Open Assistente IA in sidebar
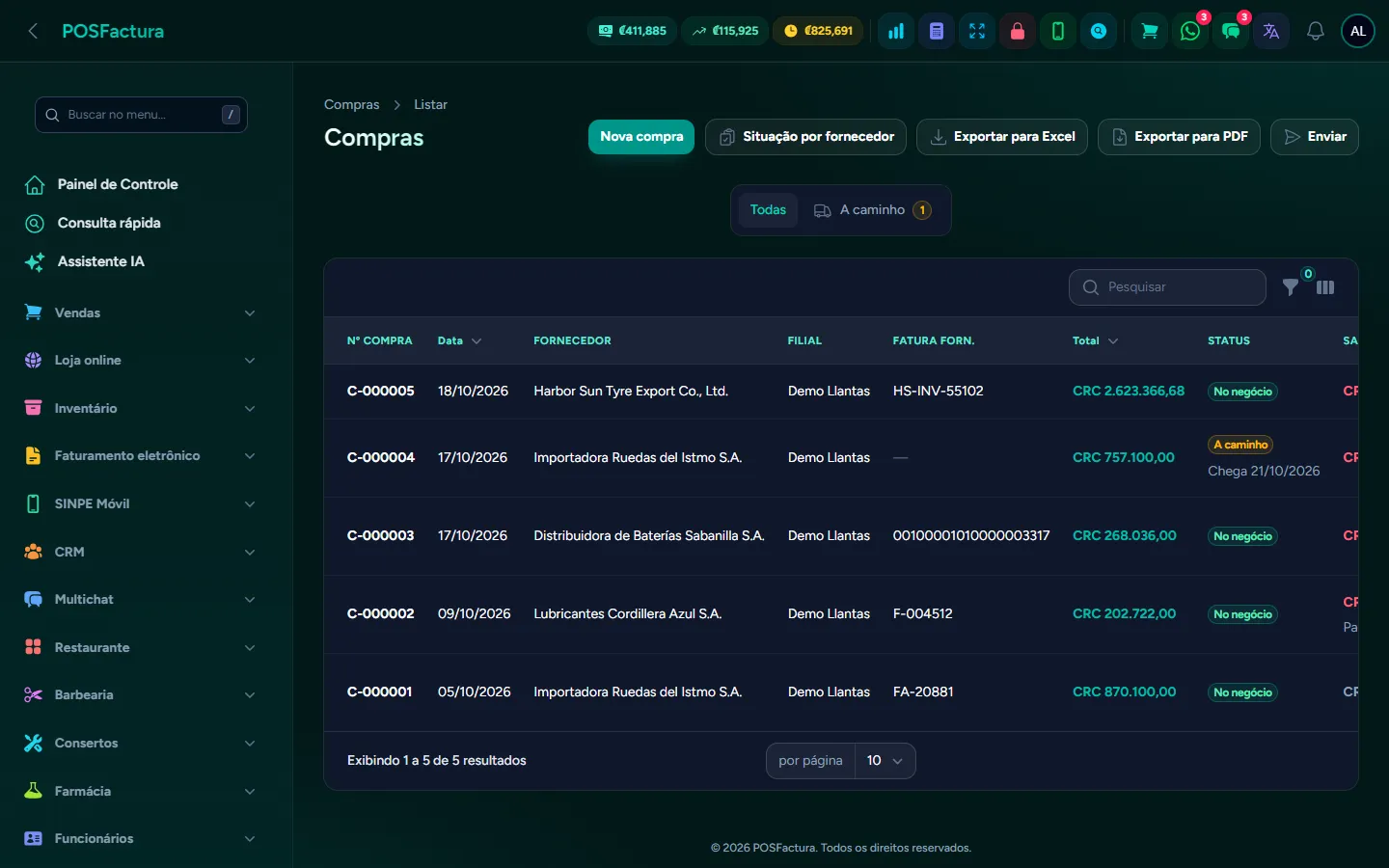 [x=100, y=261]
